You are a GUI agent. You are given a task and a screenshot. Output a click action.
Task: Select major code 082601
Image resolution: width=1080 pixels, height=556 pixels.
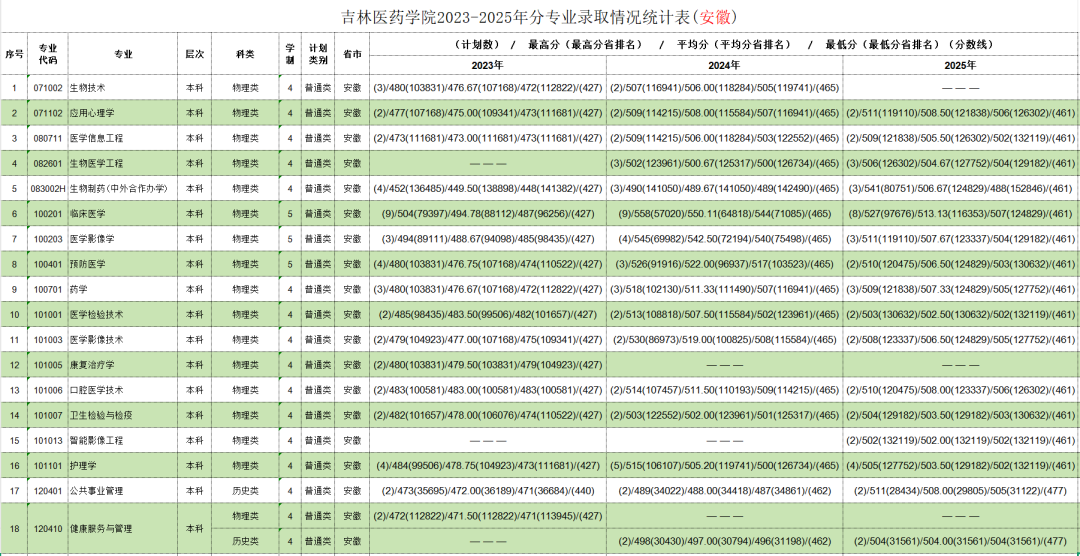48,163
